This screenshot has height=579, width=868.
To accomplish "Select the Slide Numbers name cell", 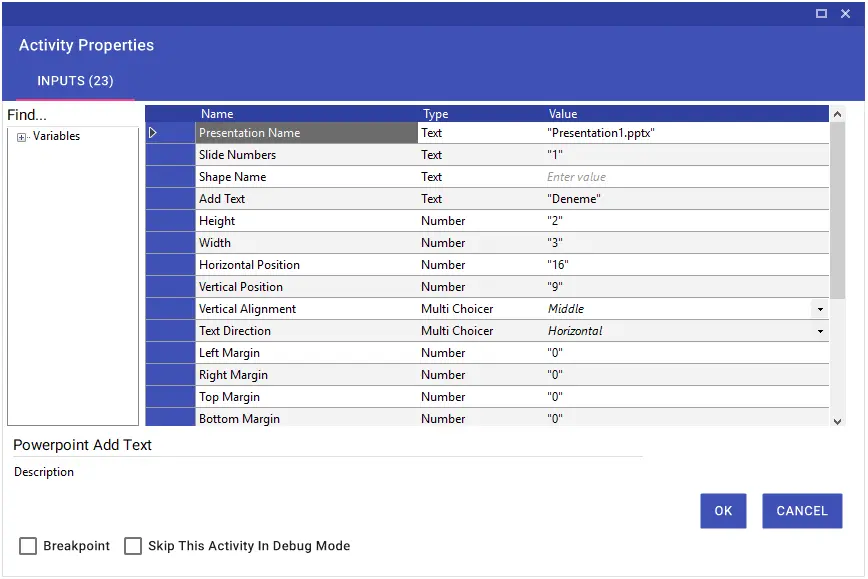I will [x=307, y=155].
